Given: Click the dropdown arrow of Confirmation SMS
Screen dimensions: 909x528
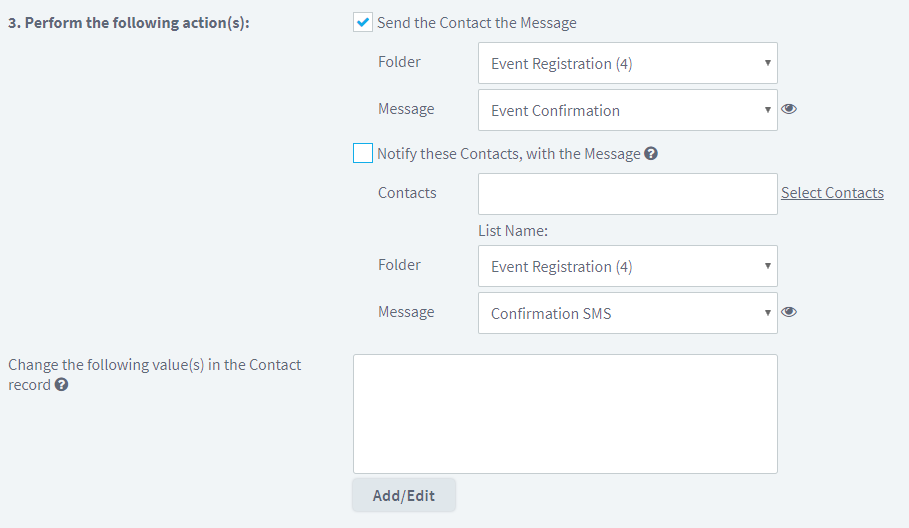Looking at the screenshot, I should (x=768, y=312).
